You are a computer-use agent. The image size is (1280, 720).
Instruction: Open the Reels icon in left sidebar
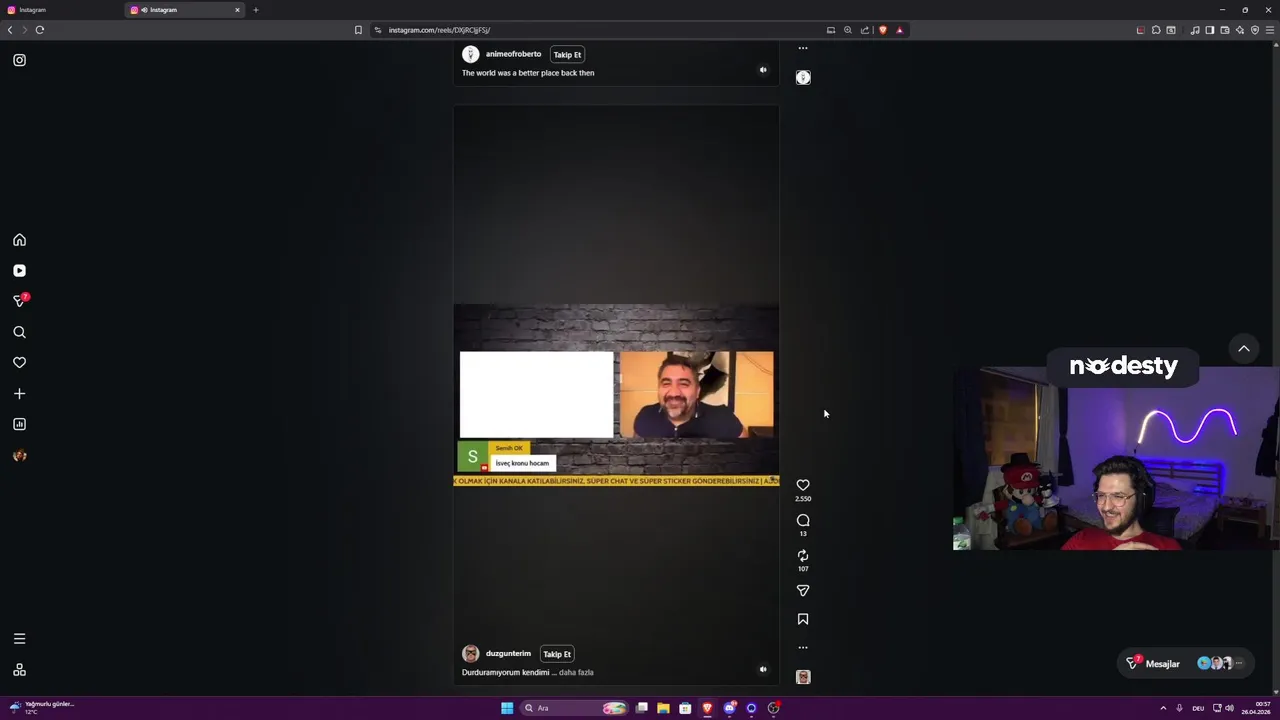tap(19, 271)
